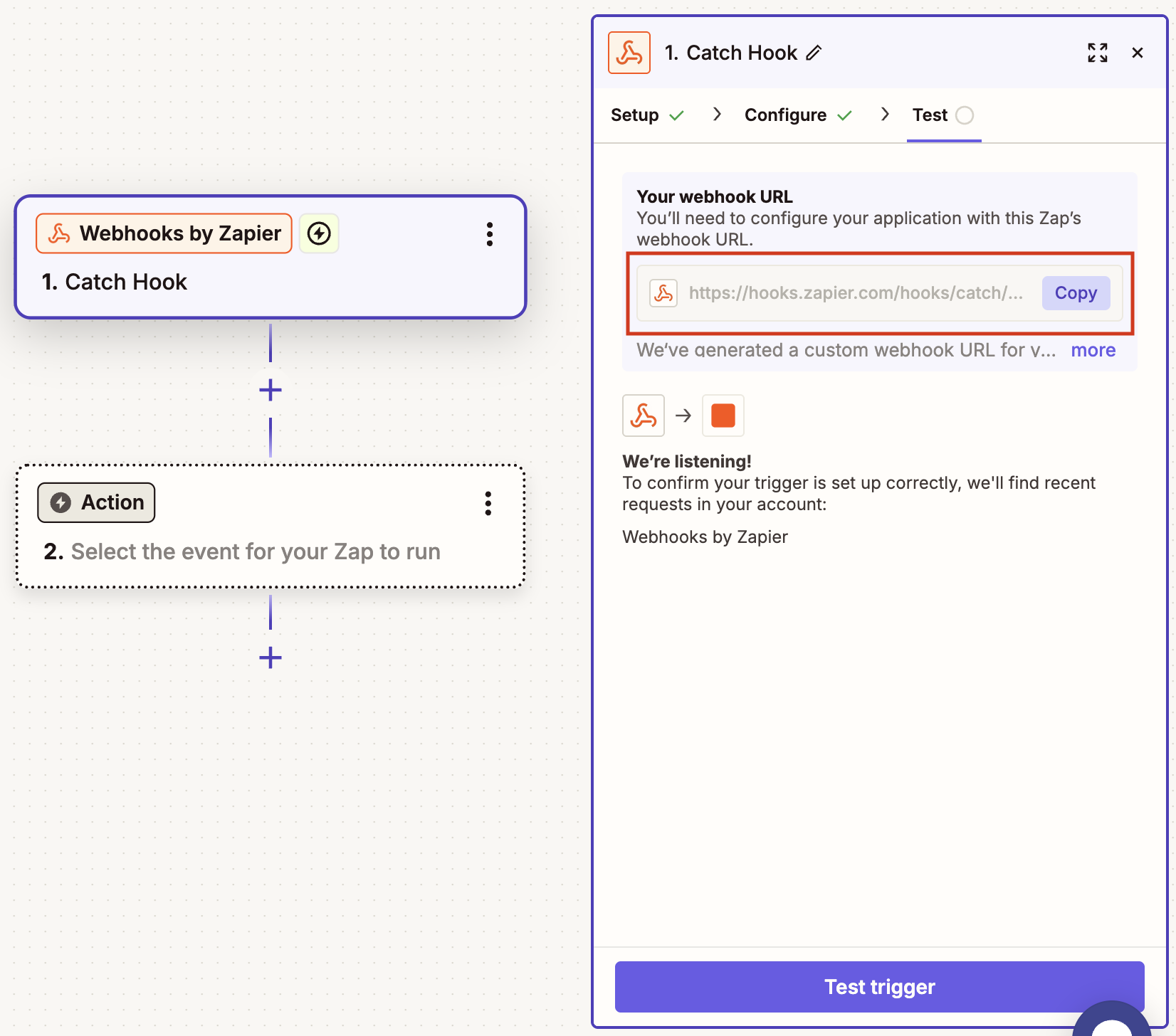Viewport: 1176px width, 1036px height.
Task: Click the webhook URL field
Action: (x=854, y=293)
